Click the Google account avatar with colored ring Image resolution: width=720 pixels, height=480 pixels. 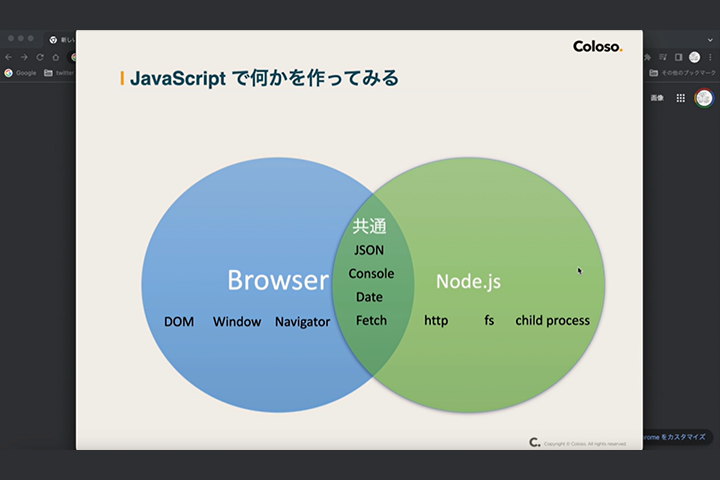[x=704, y=98]
